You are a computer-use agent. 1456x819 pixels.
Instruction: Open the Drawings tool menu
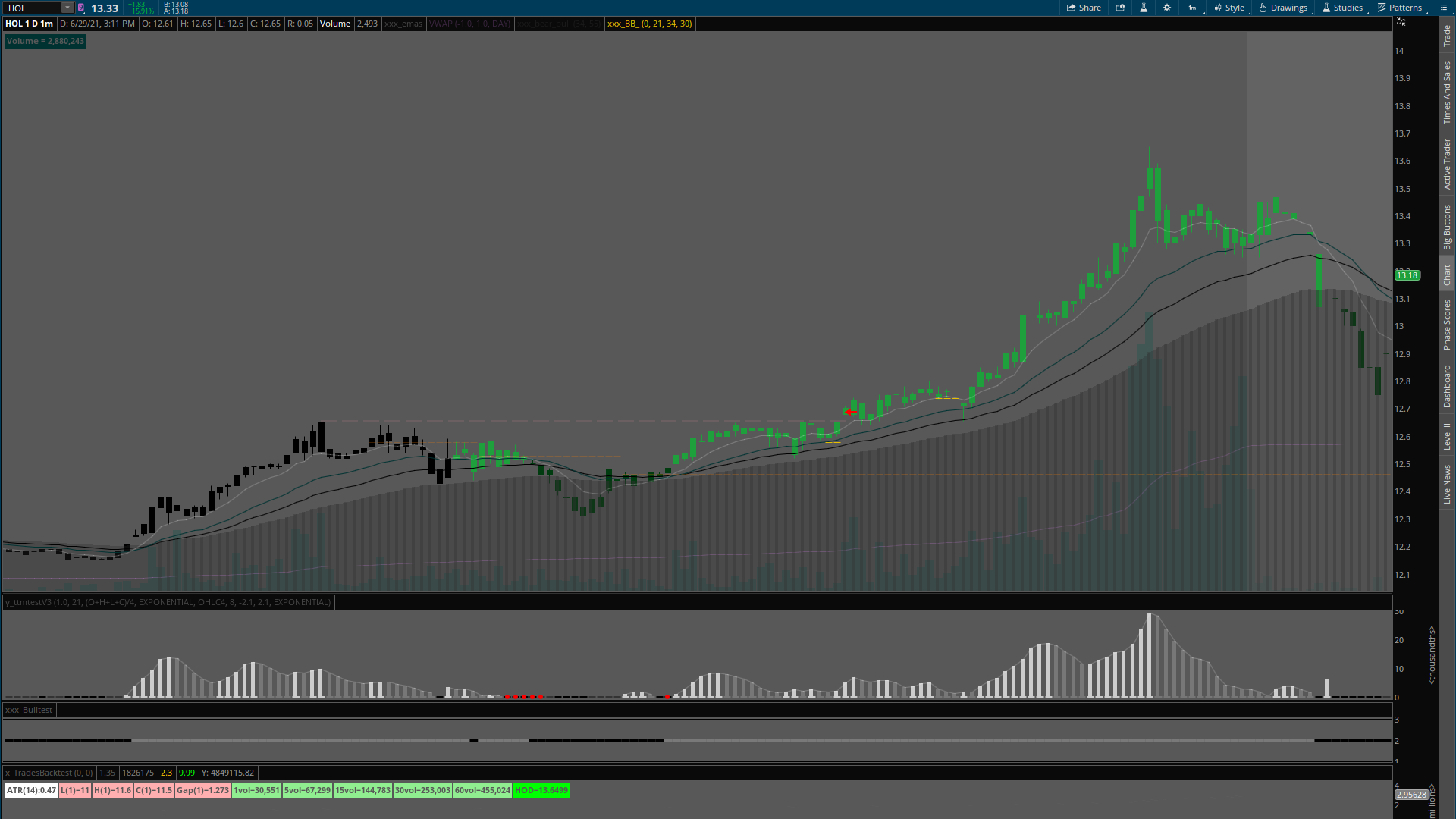(x=1283, y=8)
